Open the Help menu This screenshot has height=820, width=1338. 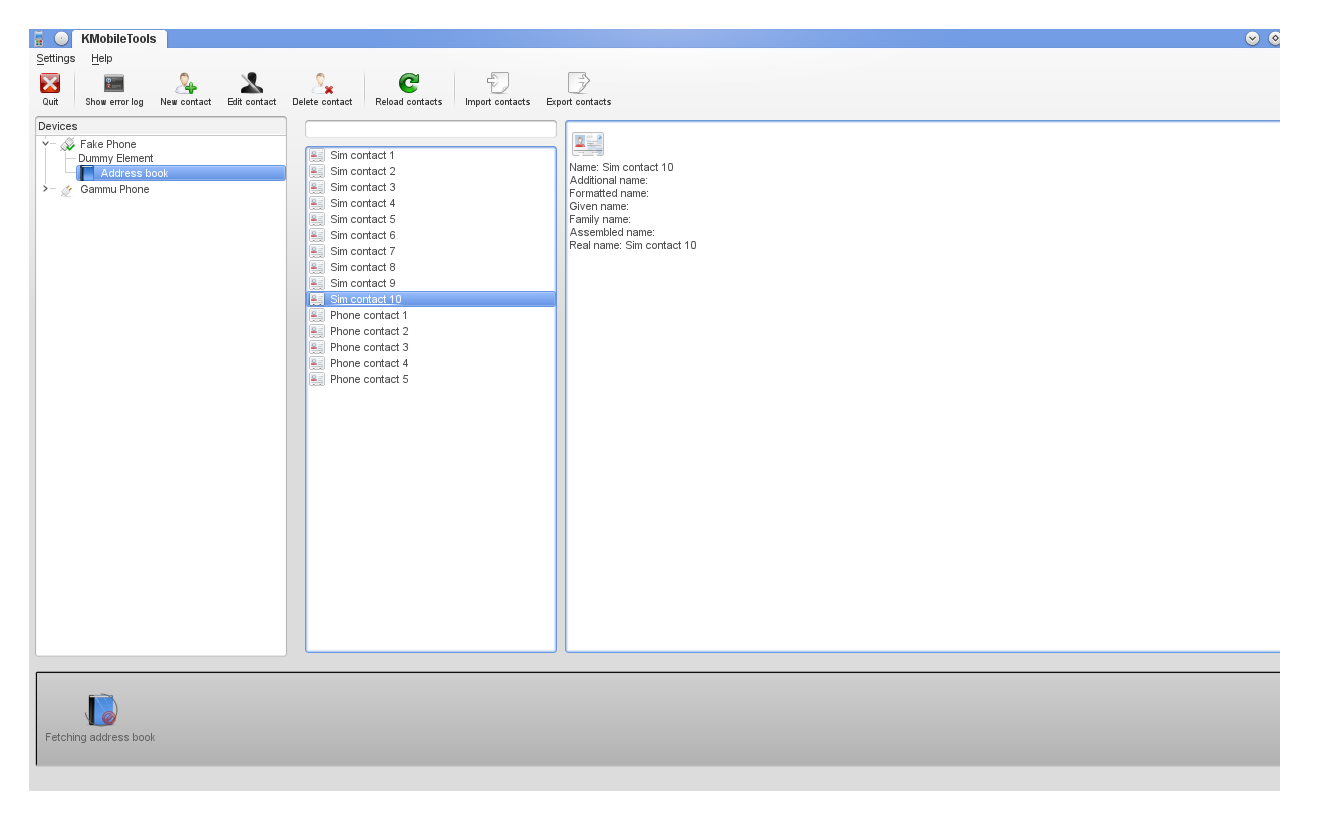[x=102, y=58]
